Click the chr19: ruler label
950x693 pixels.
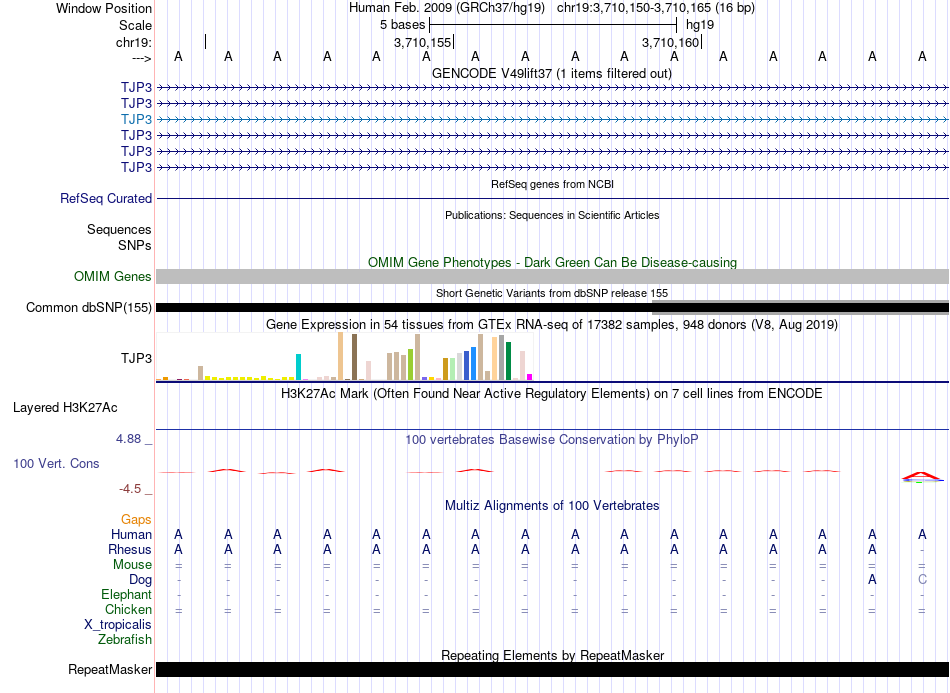coord(134,42)
